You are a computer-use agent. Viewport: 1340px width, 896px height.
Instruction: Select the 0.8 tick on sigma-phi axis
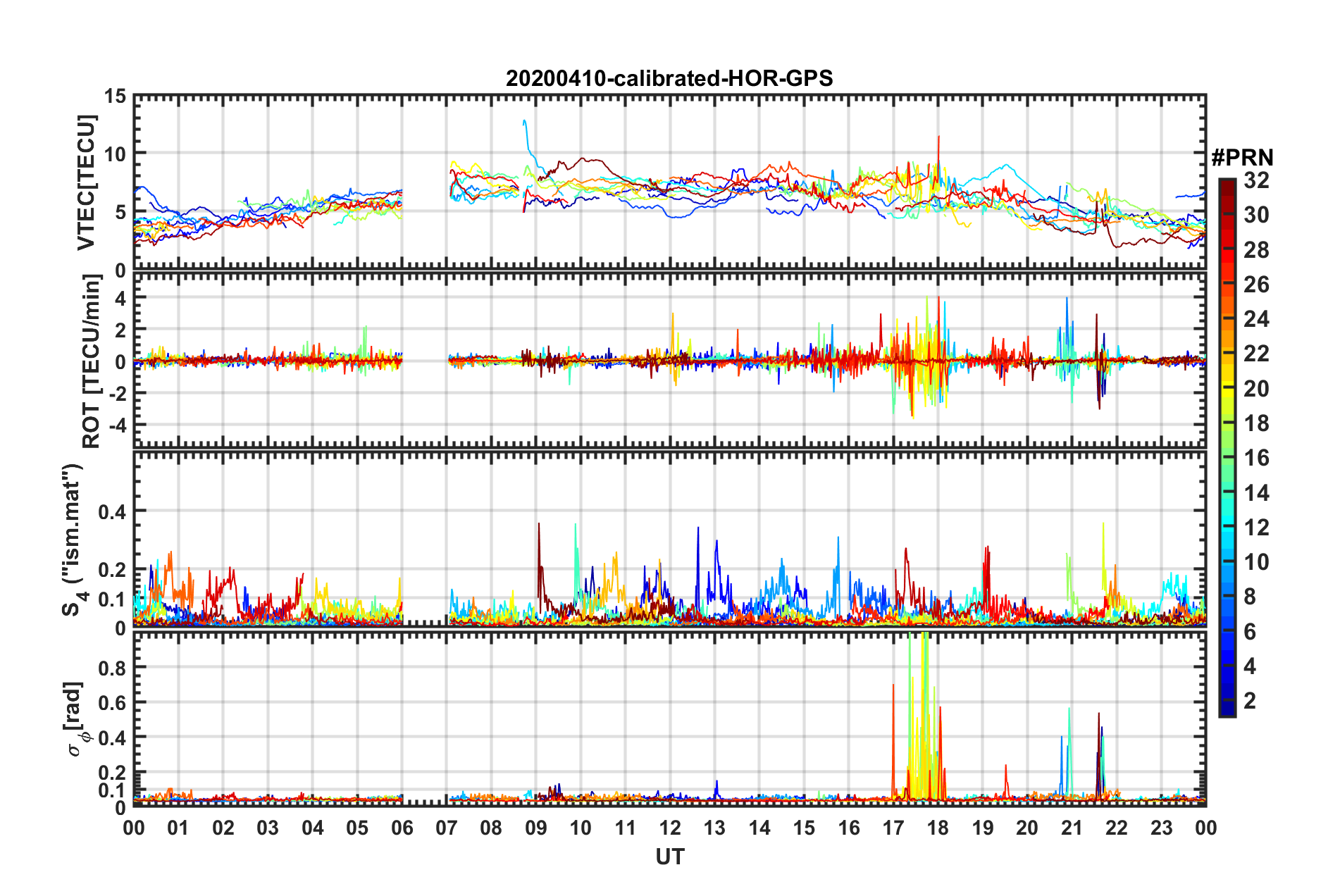[113, 667]
